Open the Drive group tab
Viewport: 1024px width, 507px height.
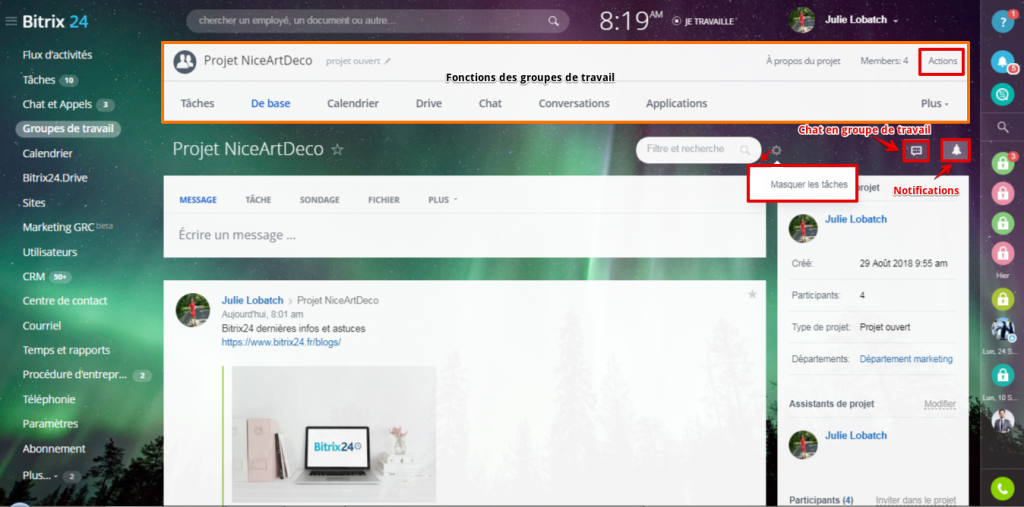pyautogui.click(x=428, y=103)
